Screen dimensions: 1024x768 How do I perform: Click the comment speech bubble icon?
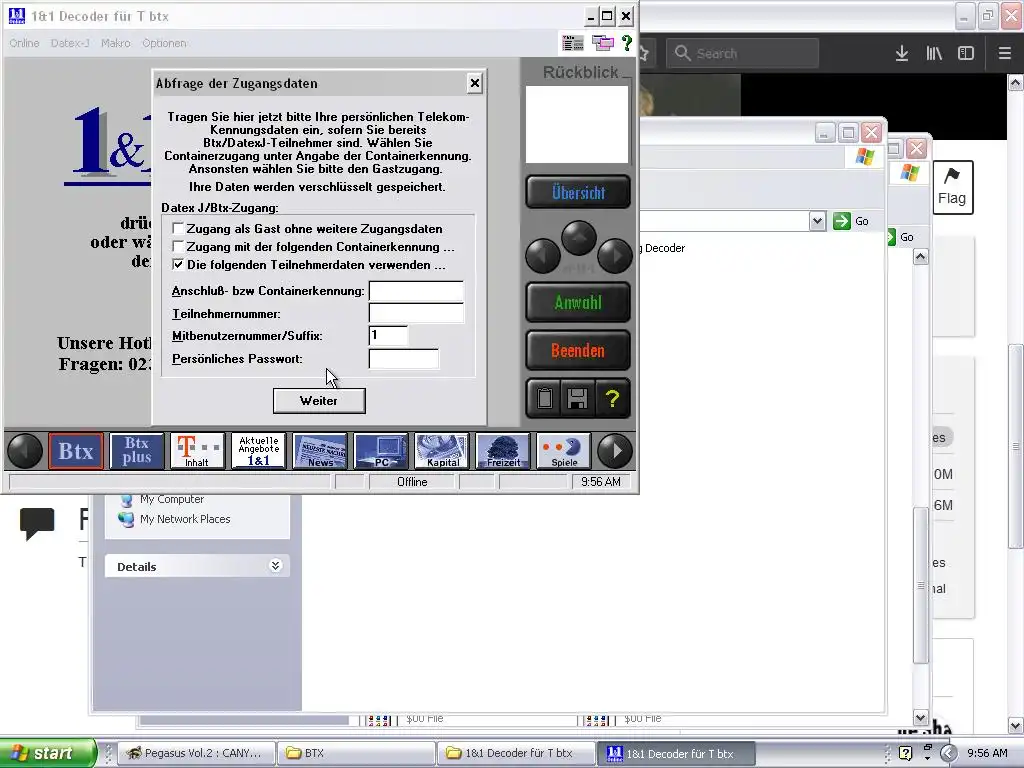(37, 523)
